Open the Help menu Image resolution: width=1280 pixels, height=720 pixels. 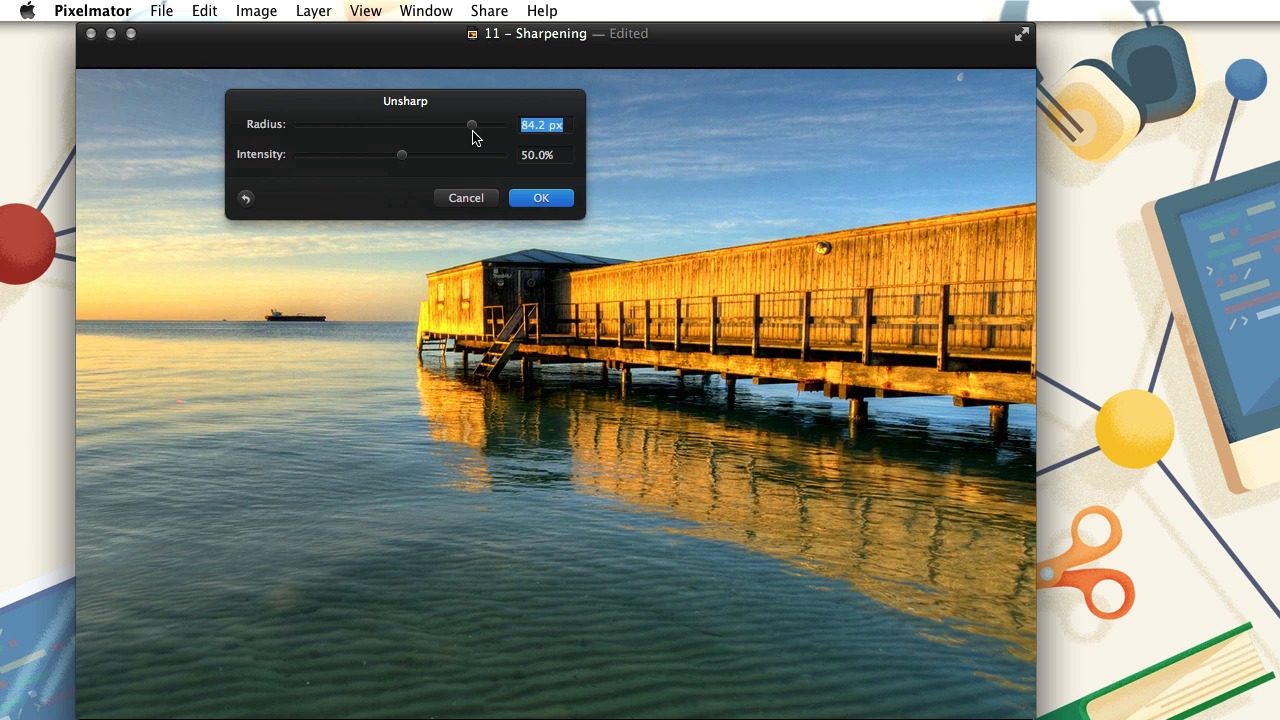[542, 11]
